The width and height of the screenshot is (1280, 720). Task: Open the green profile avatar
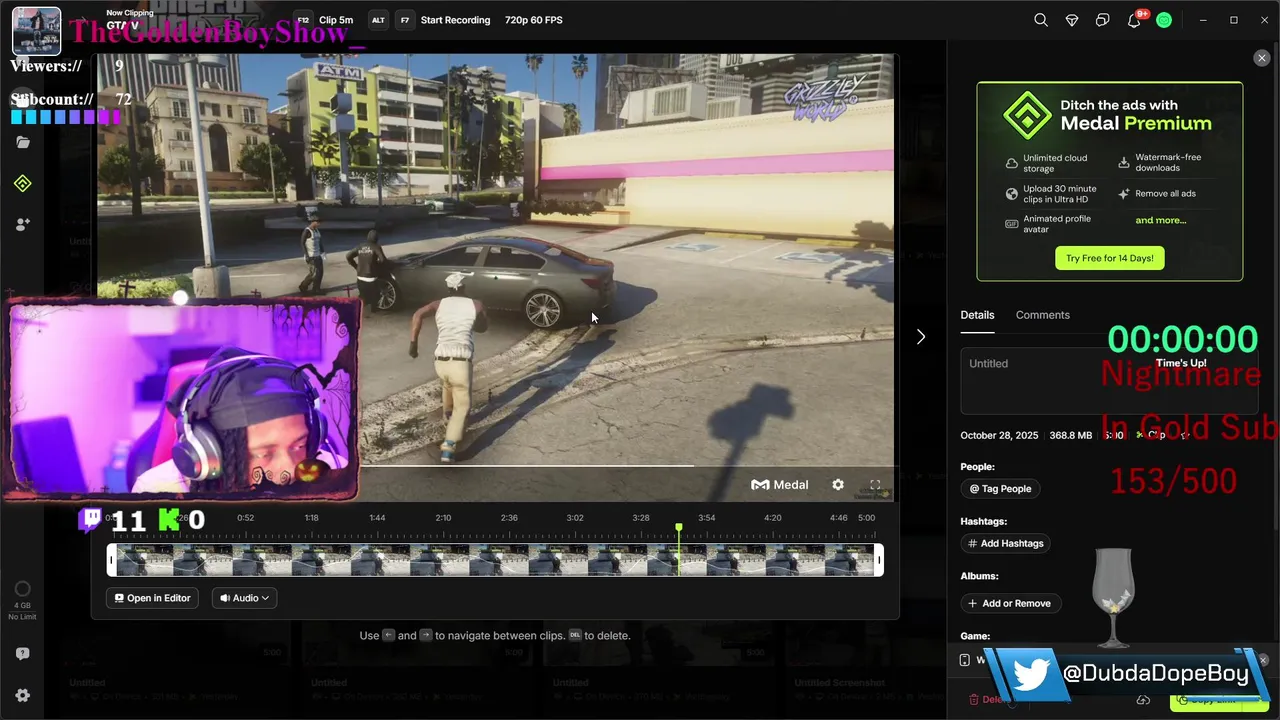pyautogui.click(x=1164, y=20)
